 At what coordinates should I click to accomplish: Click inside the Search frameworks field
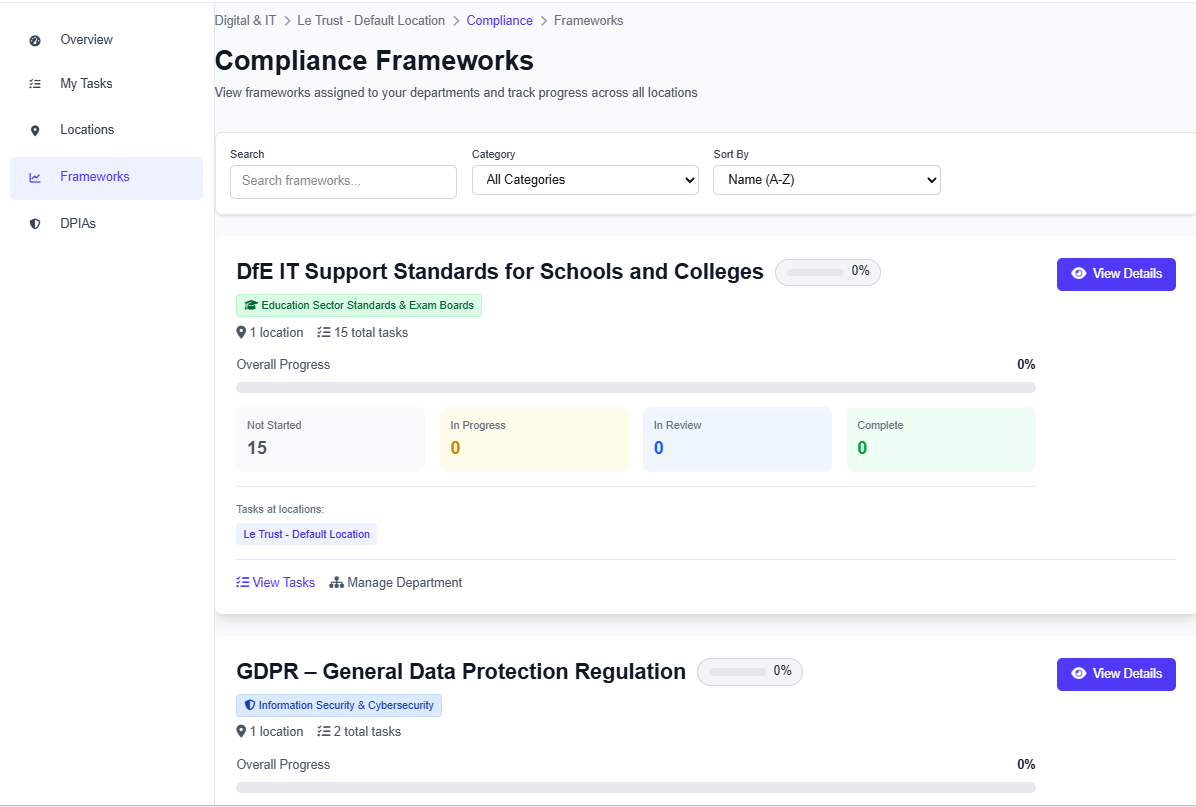[x=343, y=182]
